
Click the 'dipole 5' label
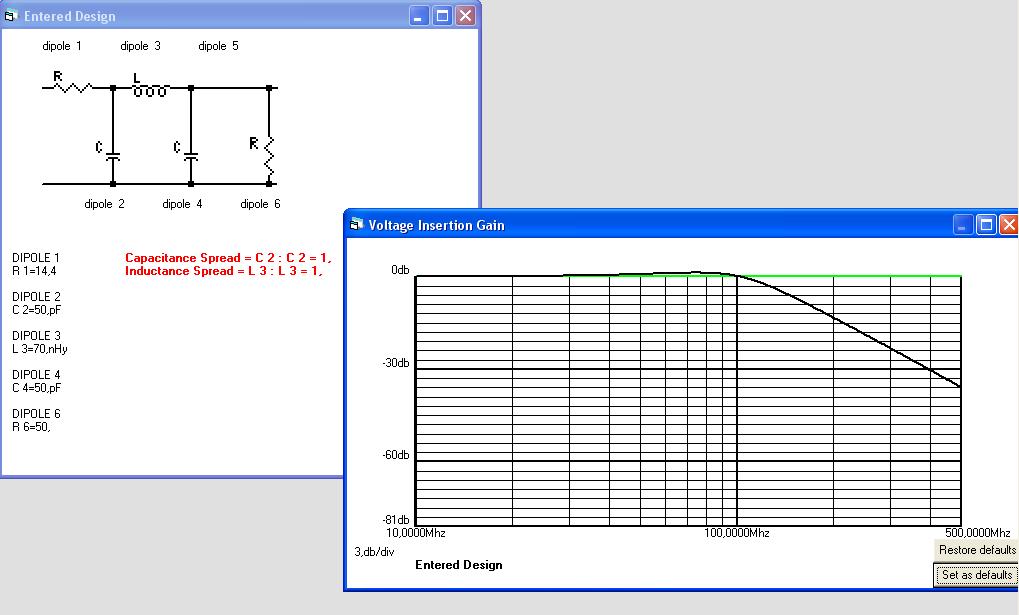click(218, 46)
